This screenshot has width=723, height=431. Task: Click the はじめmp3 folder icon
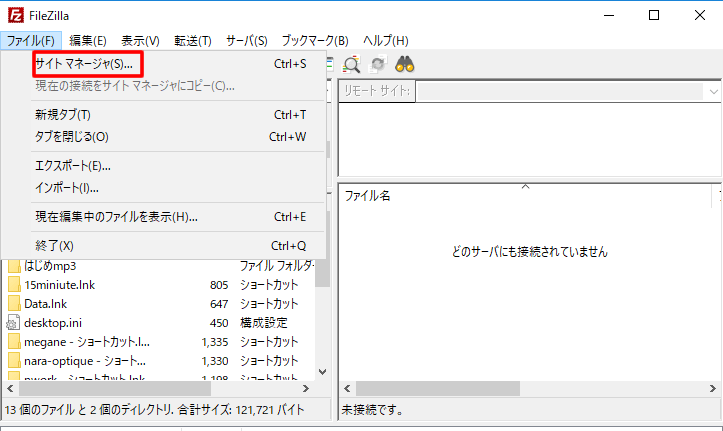[x=14, y=265]
